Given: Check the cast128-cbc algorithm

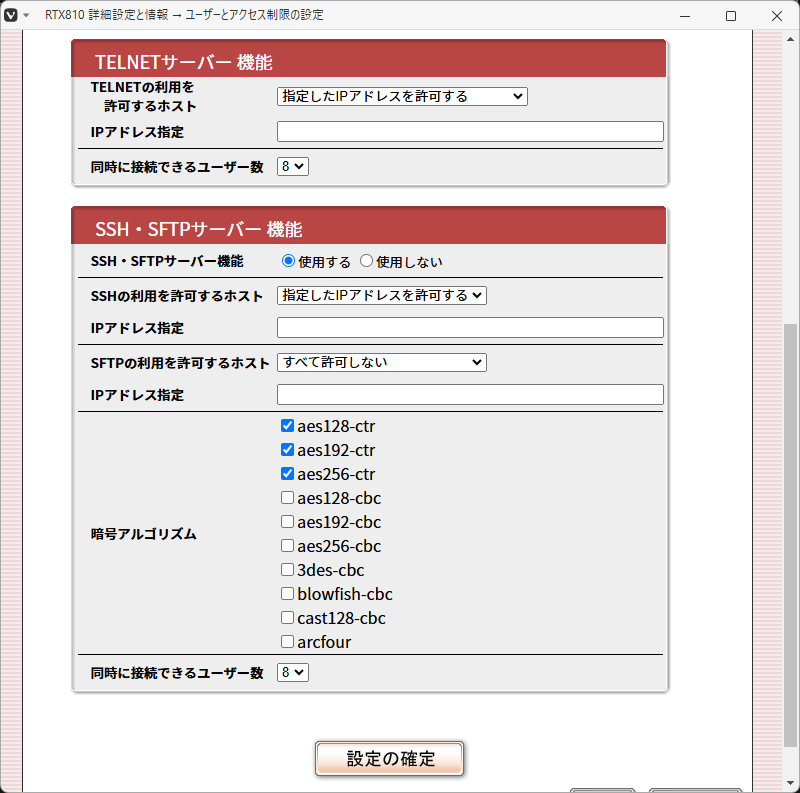Looking at the screenshot, I should tap(287, 617).
